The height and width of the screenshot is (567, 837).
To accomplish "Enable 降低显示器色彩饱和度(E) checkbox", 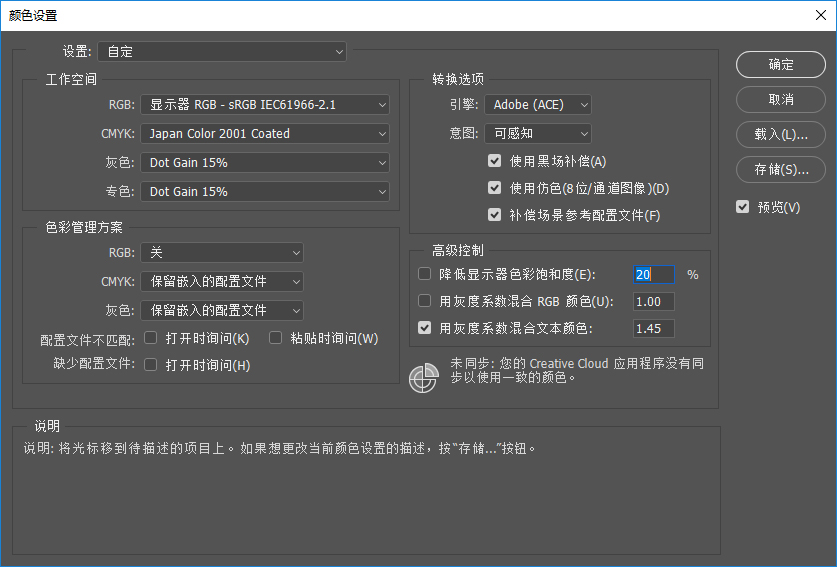I will tap(424, 274).
